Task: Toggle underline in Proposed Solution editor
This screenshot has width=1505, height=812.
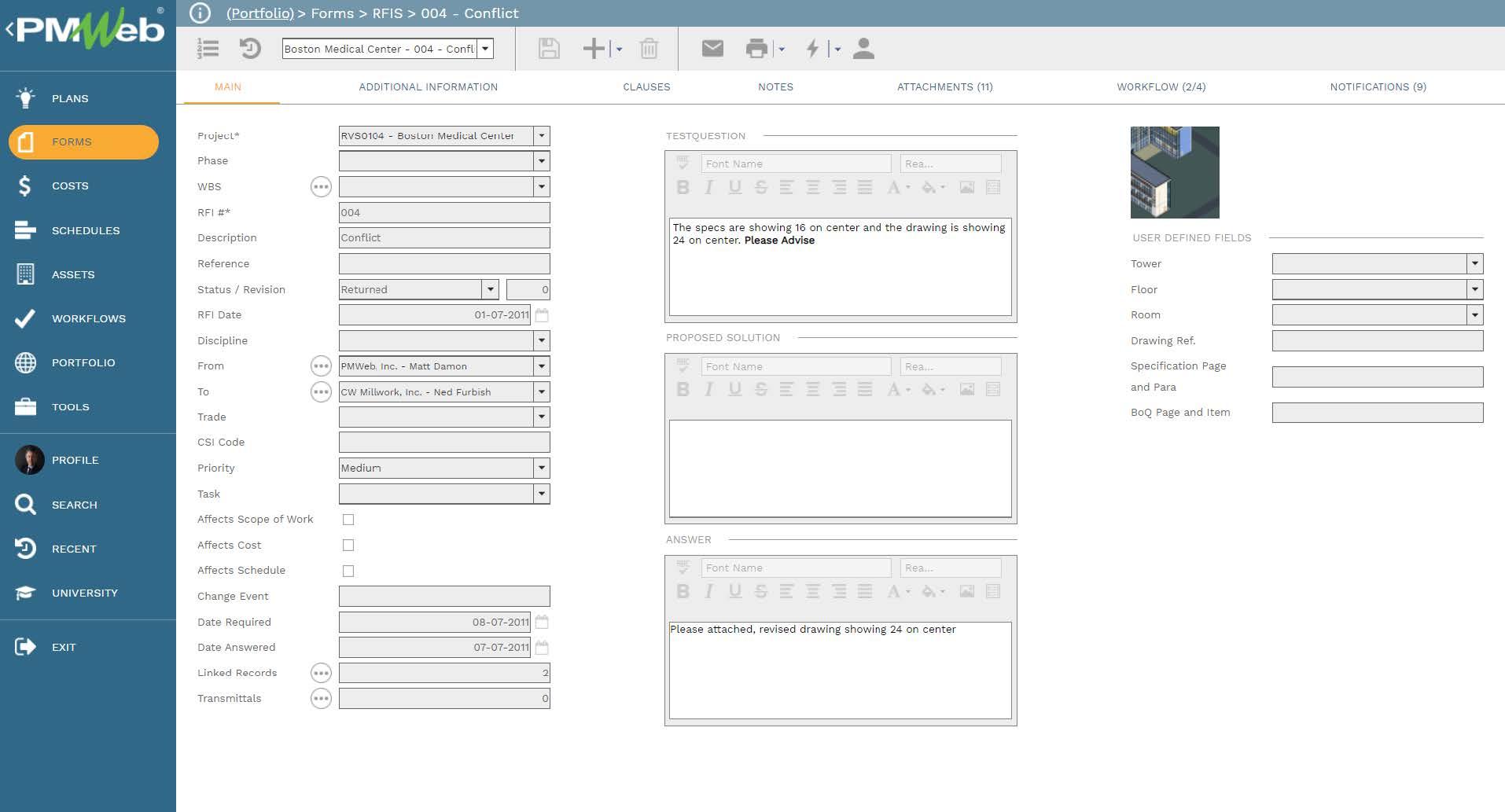Action: pyautogui.click(x=734, y=390)
